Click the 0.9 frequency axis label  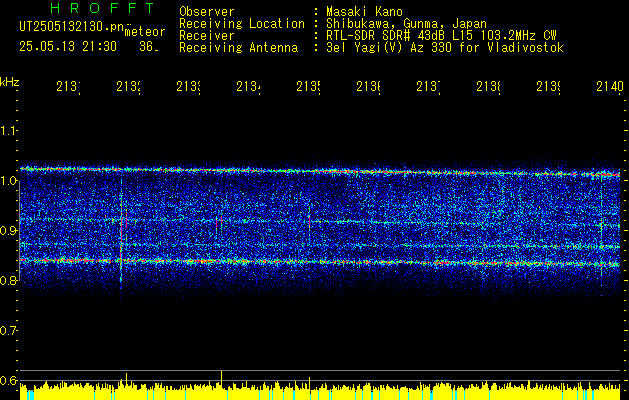9,230
